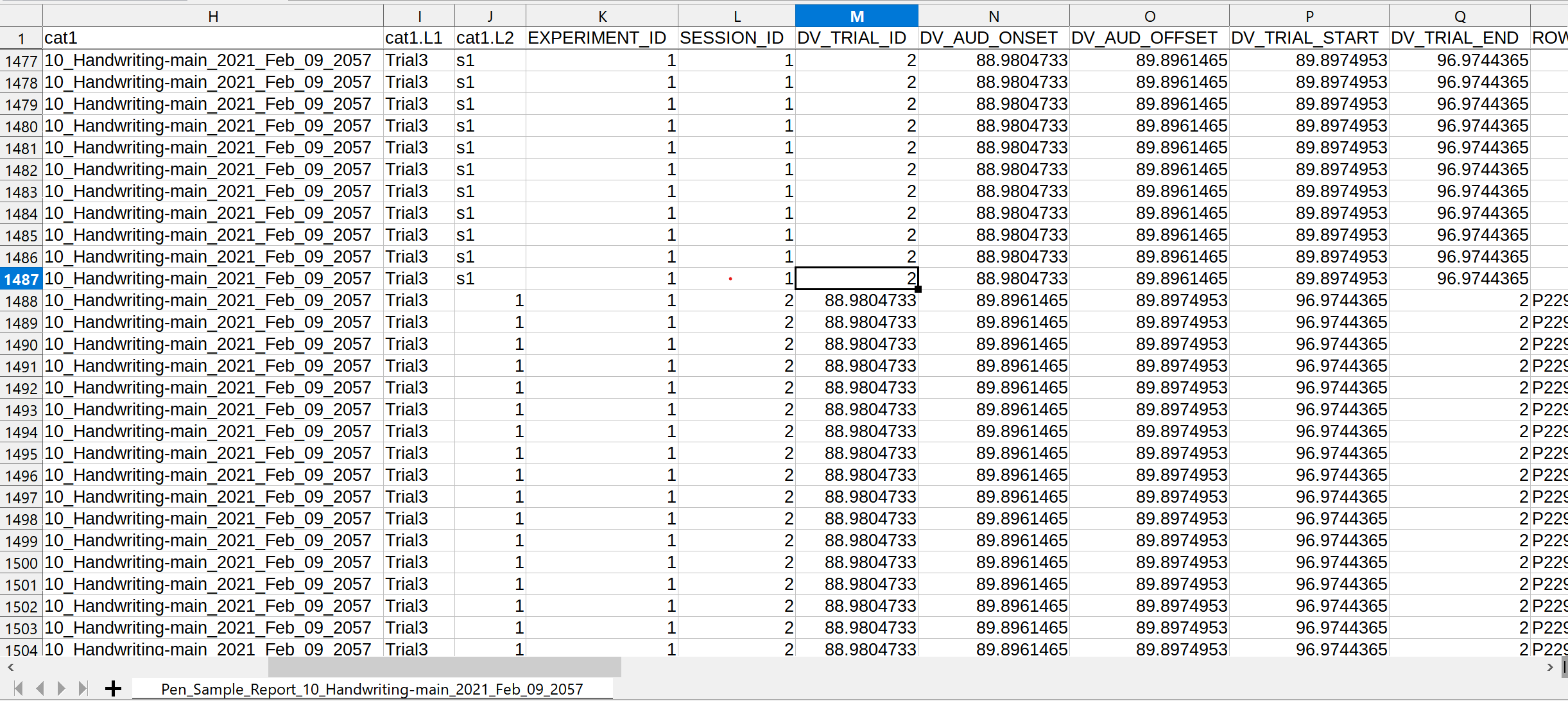The image size is (1568, 701).
Task: Select row 1487 header
Action: pos(21,279)
